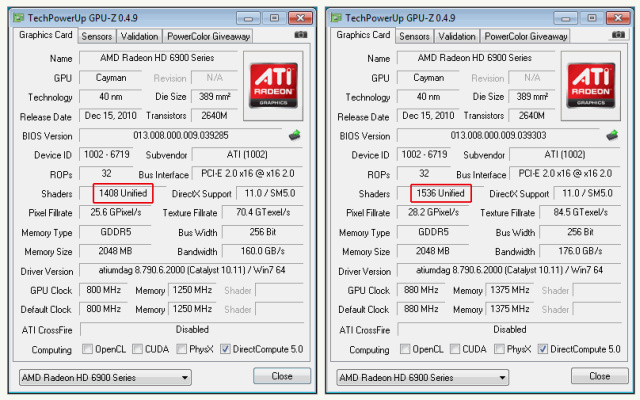Viewport: 640px width, 400px height.
Task: Click the Close button in right window
Action: point(600,376)
